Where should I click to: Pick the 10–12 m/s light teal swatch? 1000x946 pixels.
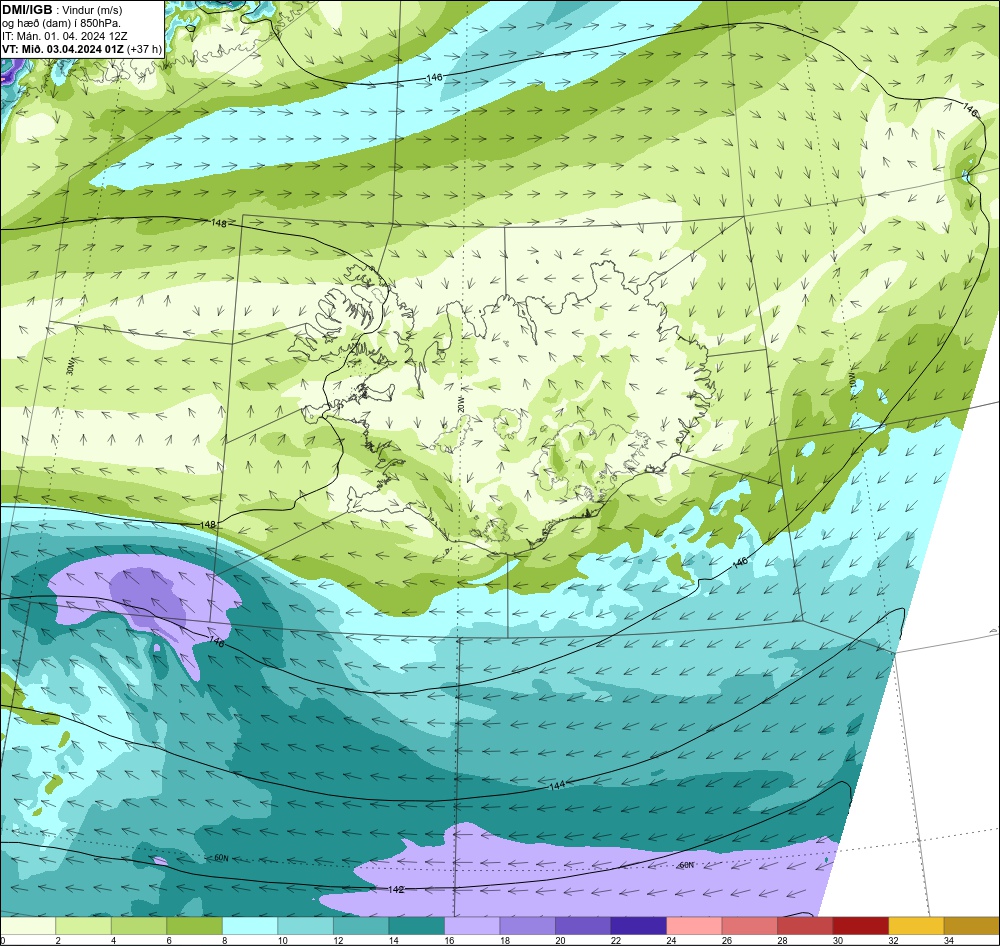pos(305,925)
